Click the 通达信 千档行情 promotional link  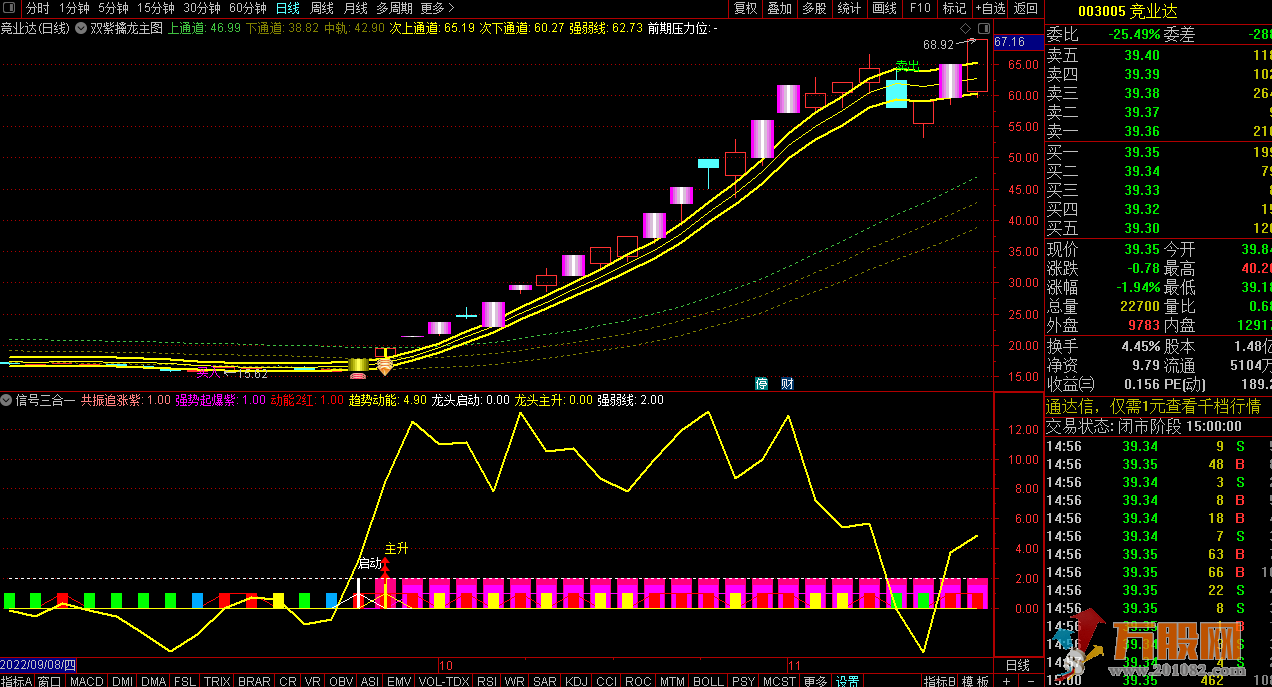tap(1152, 407)
